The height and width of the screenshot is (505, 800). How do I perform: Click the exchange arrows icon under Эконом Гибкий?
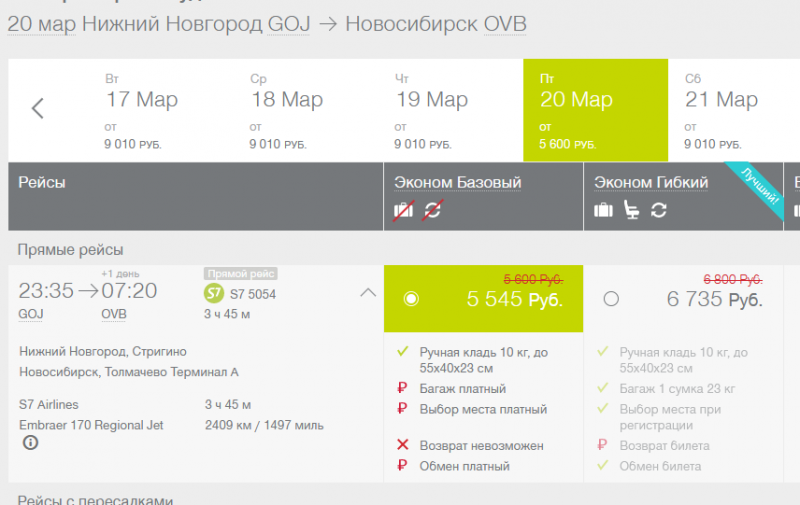pos(658,210)
